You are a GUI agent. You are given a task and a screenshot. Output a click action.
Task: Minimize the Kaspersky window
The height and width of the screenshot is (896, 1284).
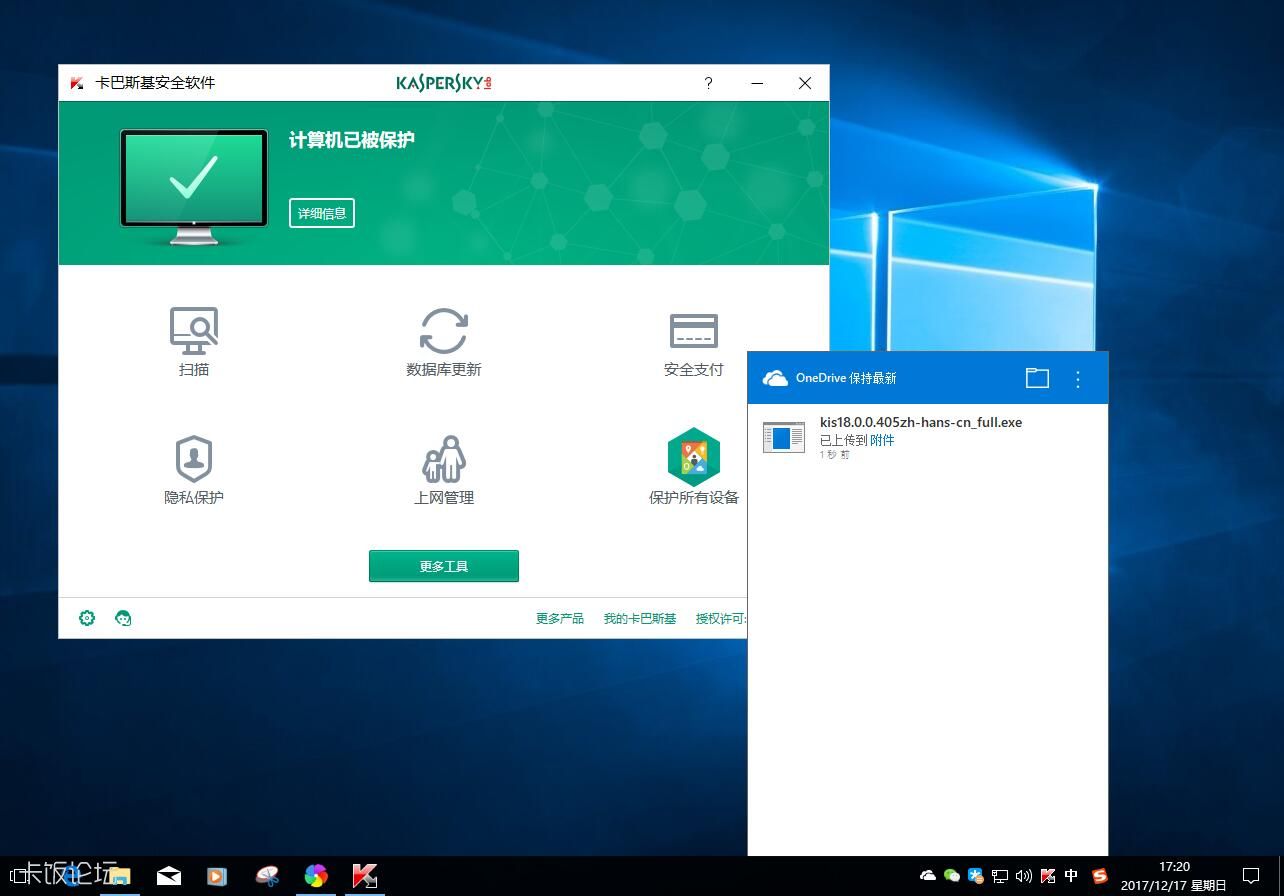(757, 83)
